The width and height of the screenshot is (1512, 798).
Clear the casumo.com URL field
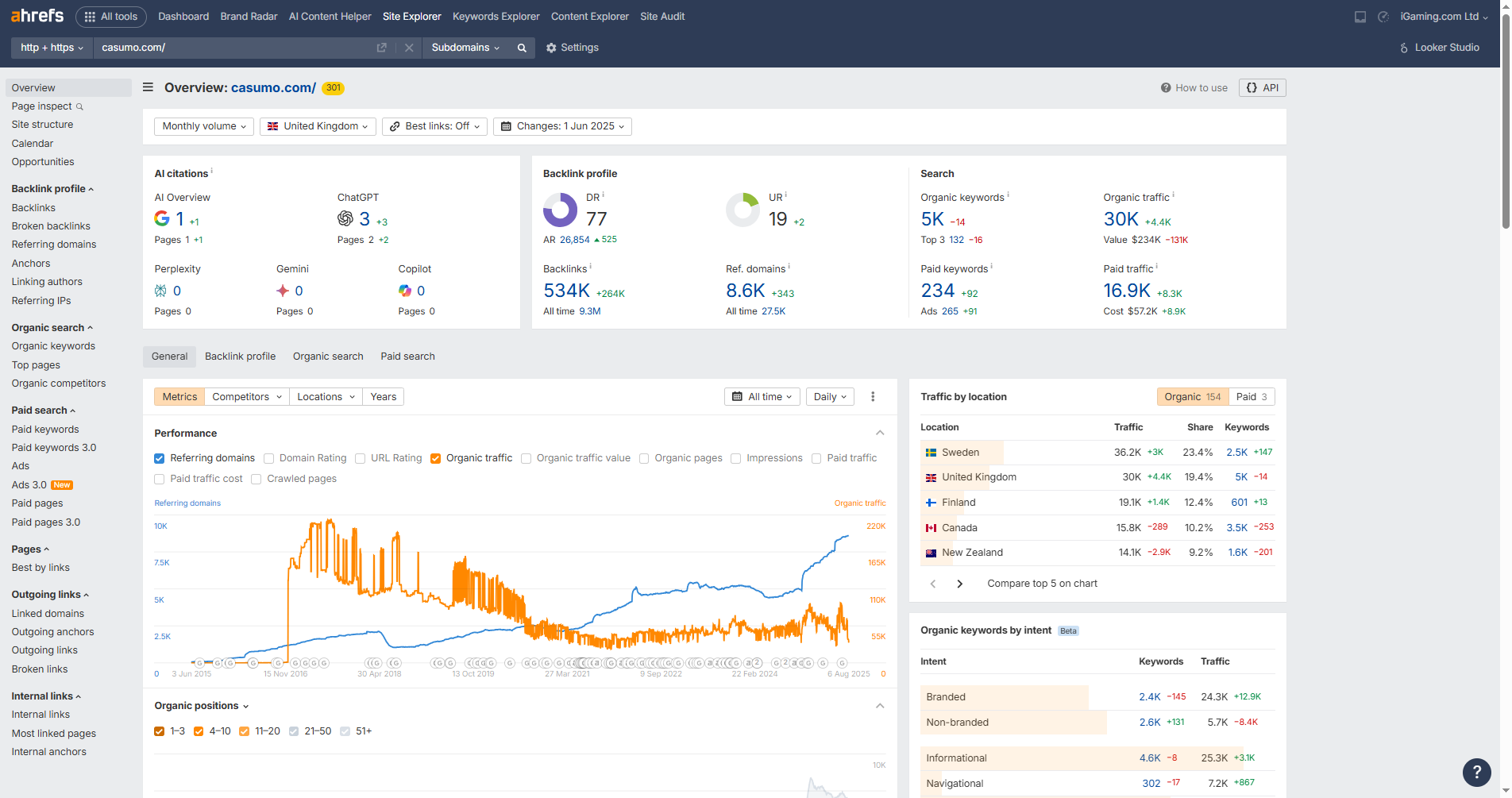409,48
